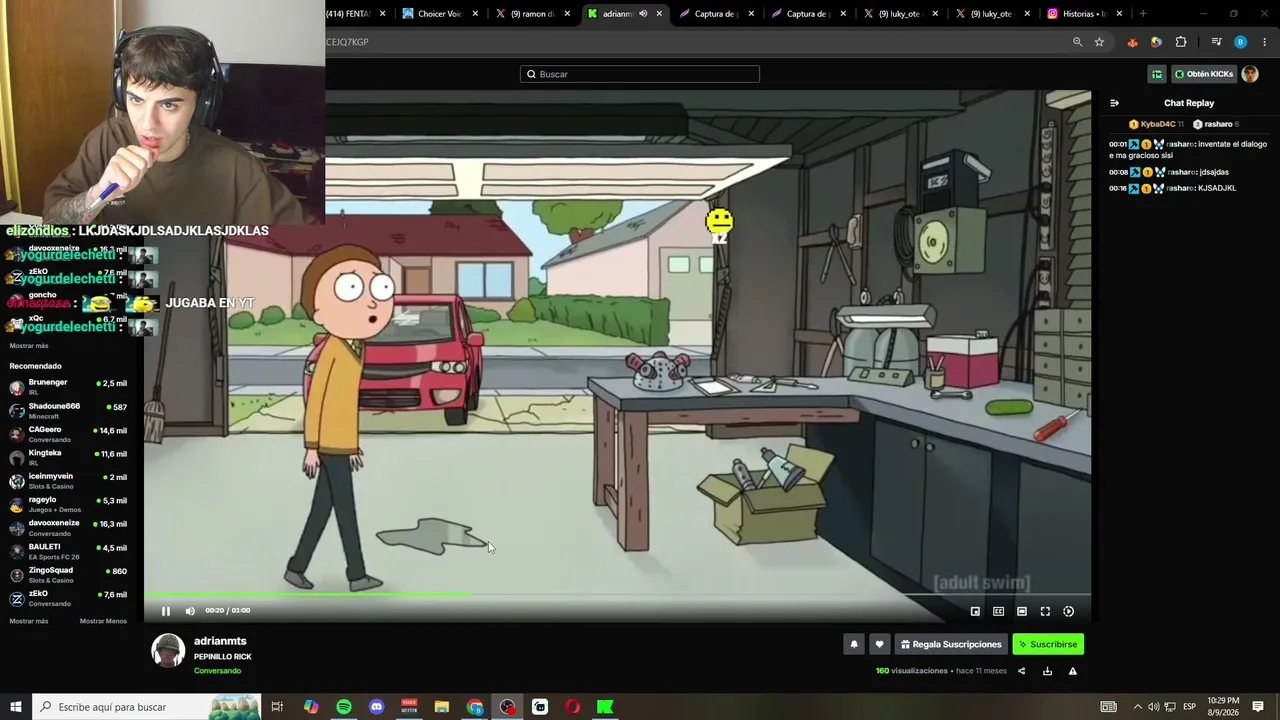This screenshot has height=720, width=1280.
Task: Open the adrianmts channel avatar
Action: click(168, 650)
